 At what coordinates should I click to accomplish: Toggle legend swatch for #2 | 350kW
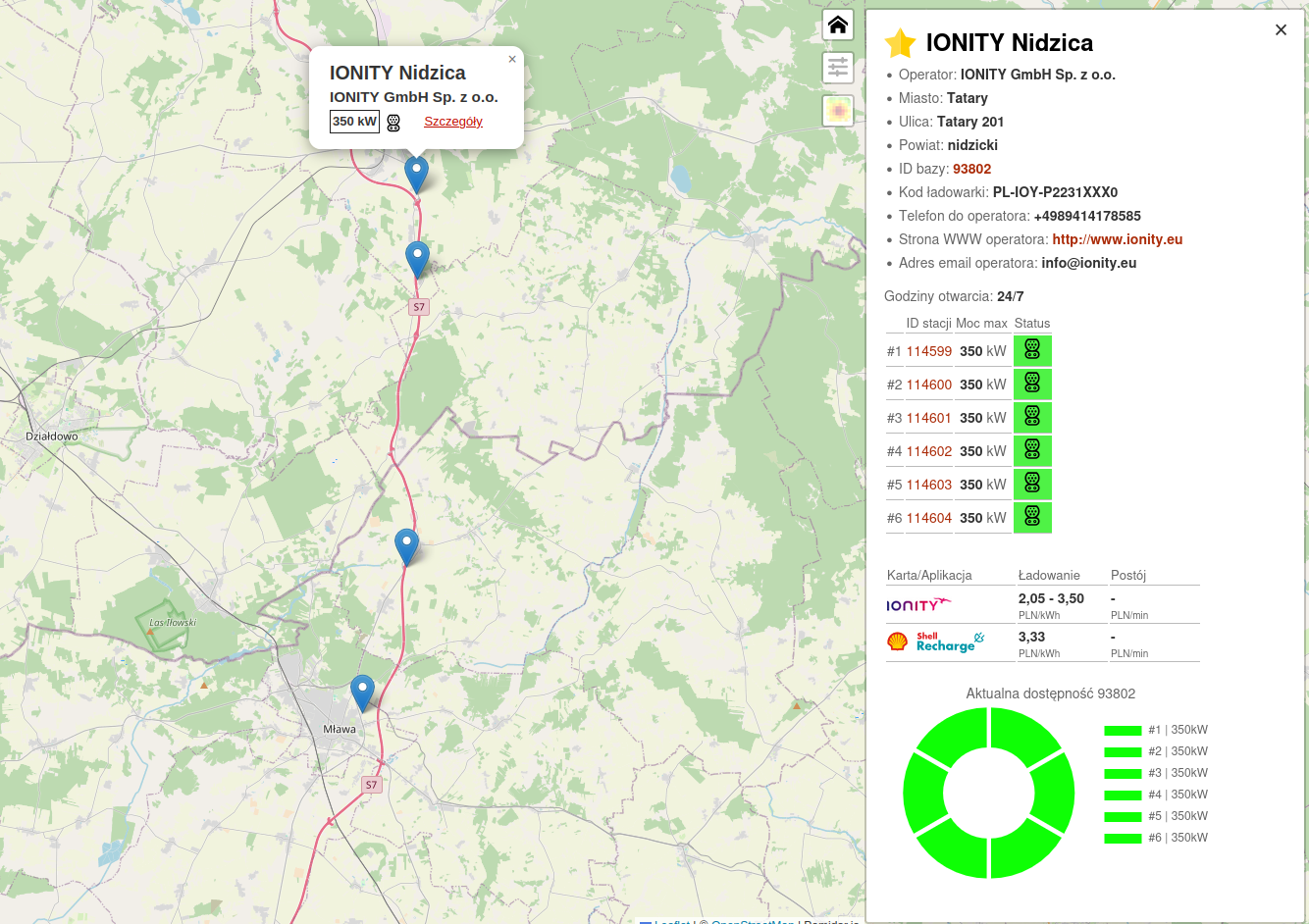(1123, 752)
